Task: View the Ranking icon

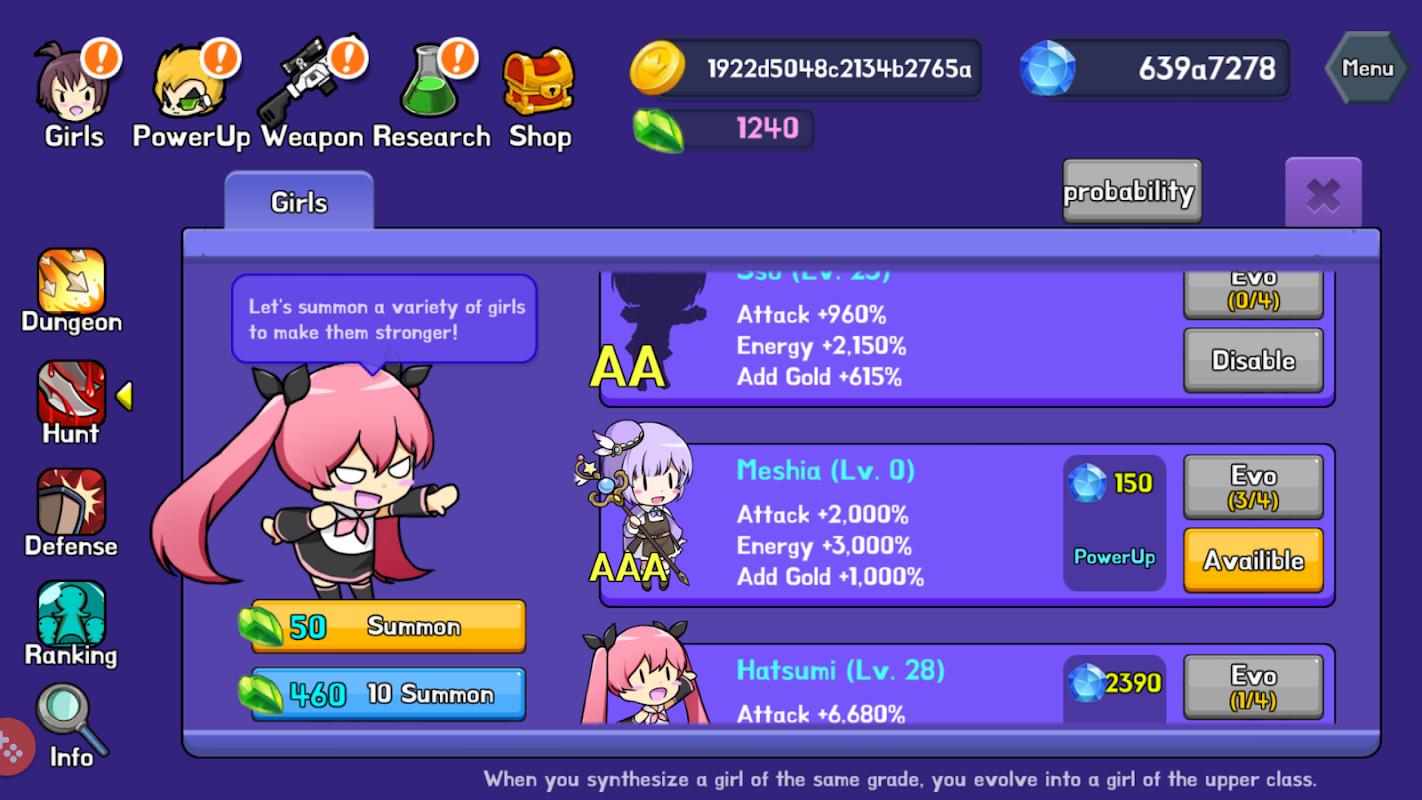Action: tap(71, 614)
